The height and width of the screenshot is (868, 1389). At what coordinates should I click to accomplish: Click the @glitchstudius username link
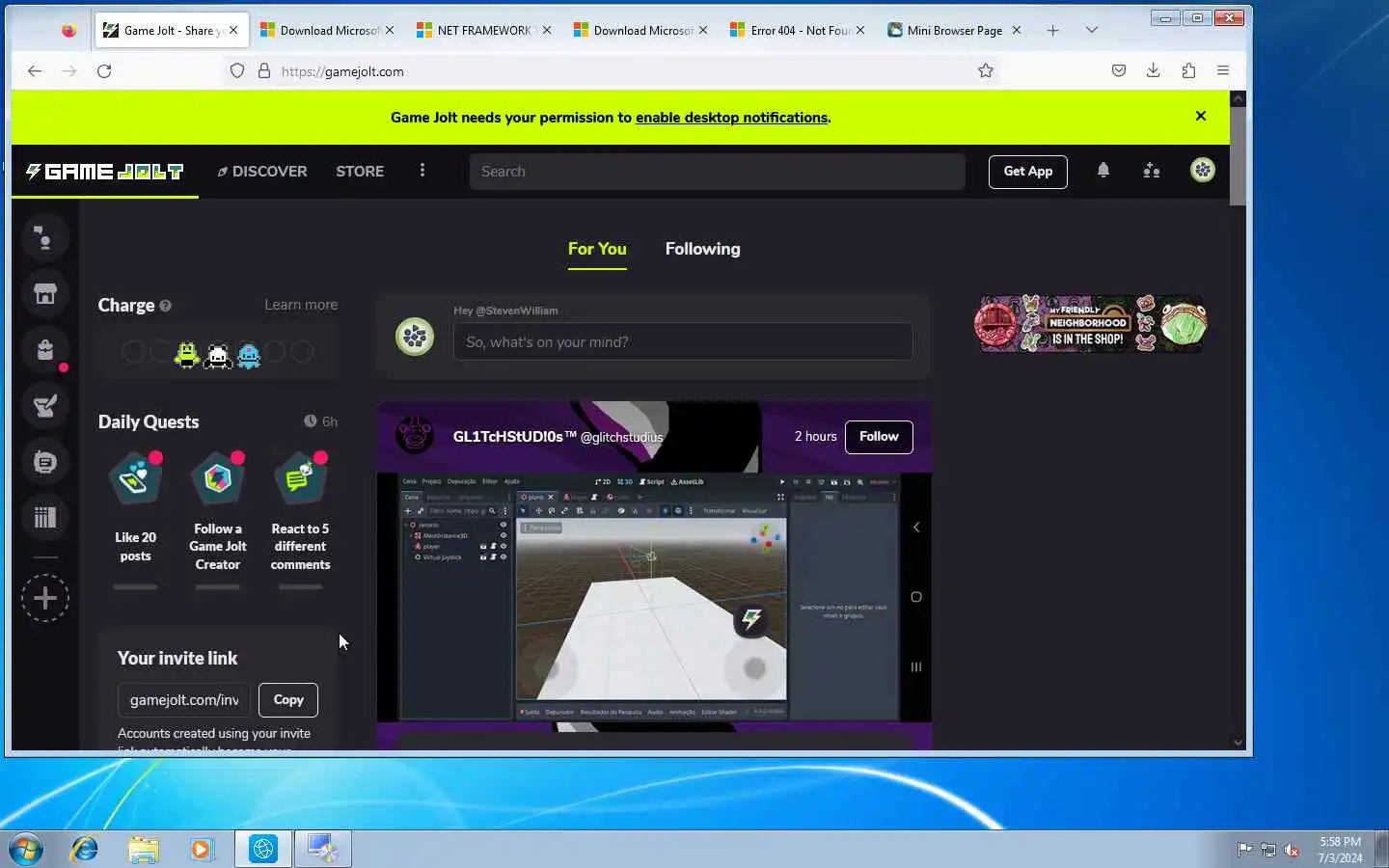coord(621,437)
